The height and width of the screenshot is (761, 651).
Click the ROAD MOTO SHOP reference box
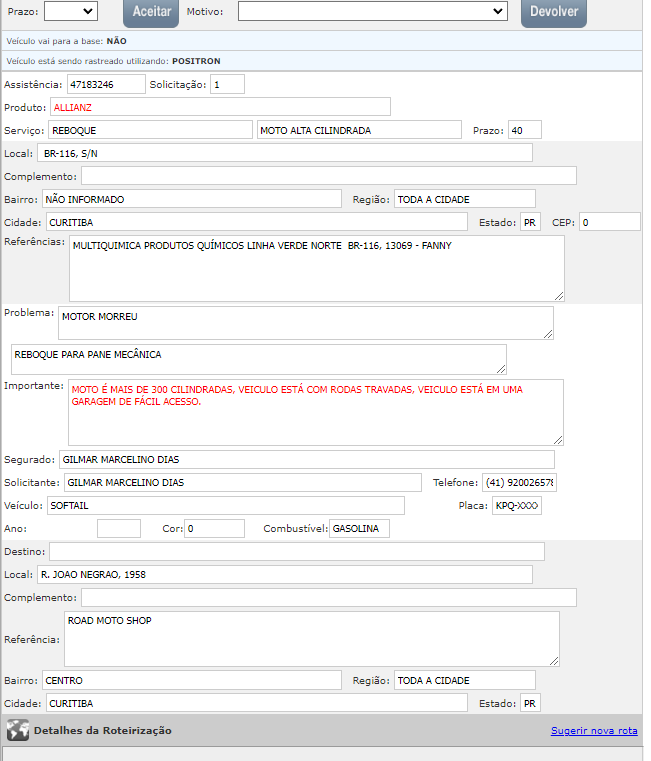click(311, 639)
